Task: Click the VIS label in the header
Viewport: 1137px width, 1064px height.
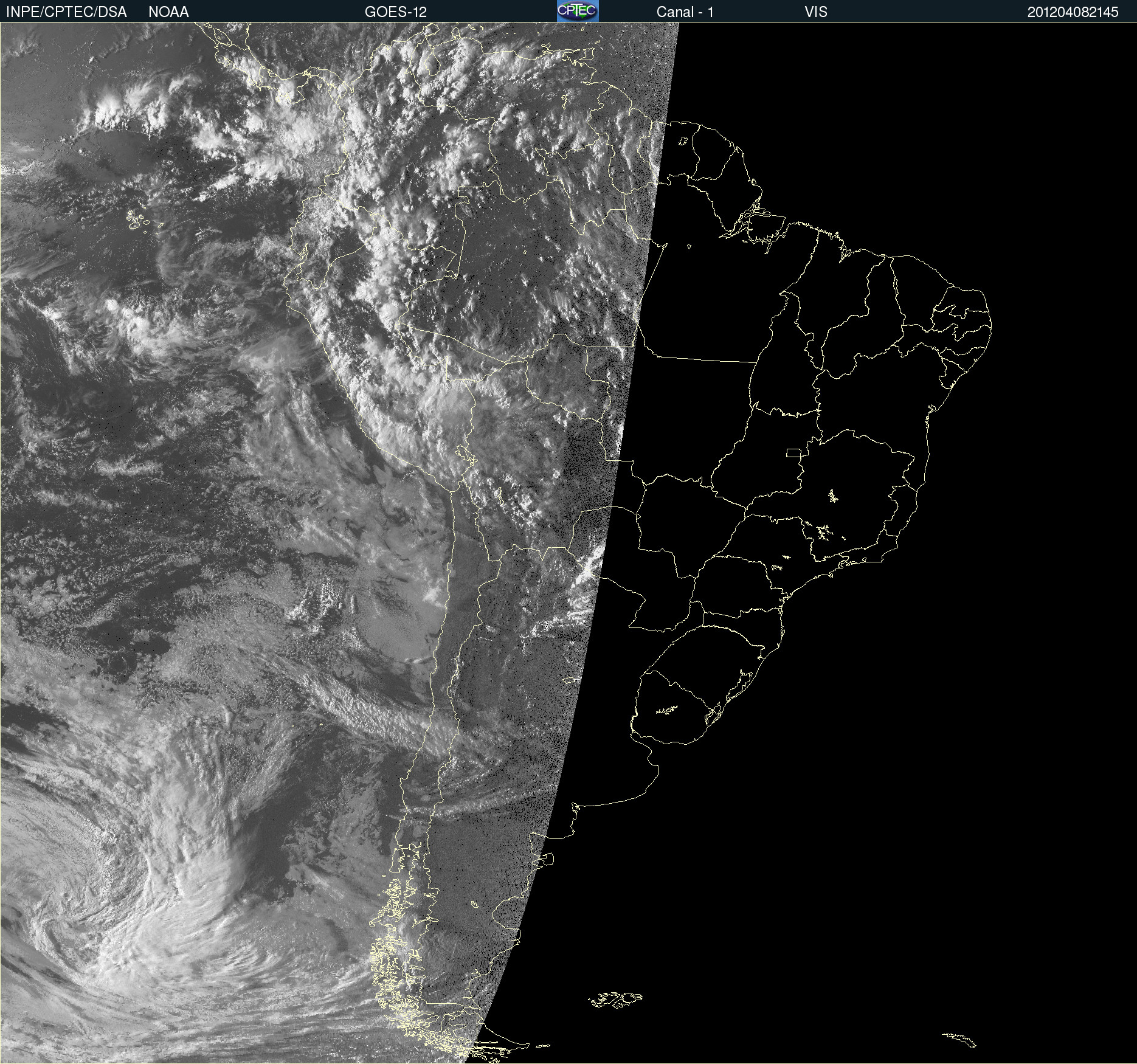Action: tap(816, 12)
